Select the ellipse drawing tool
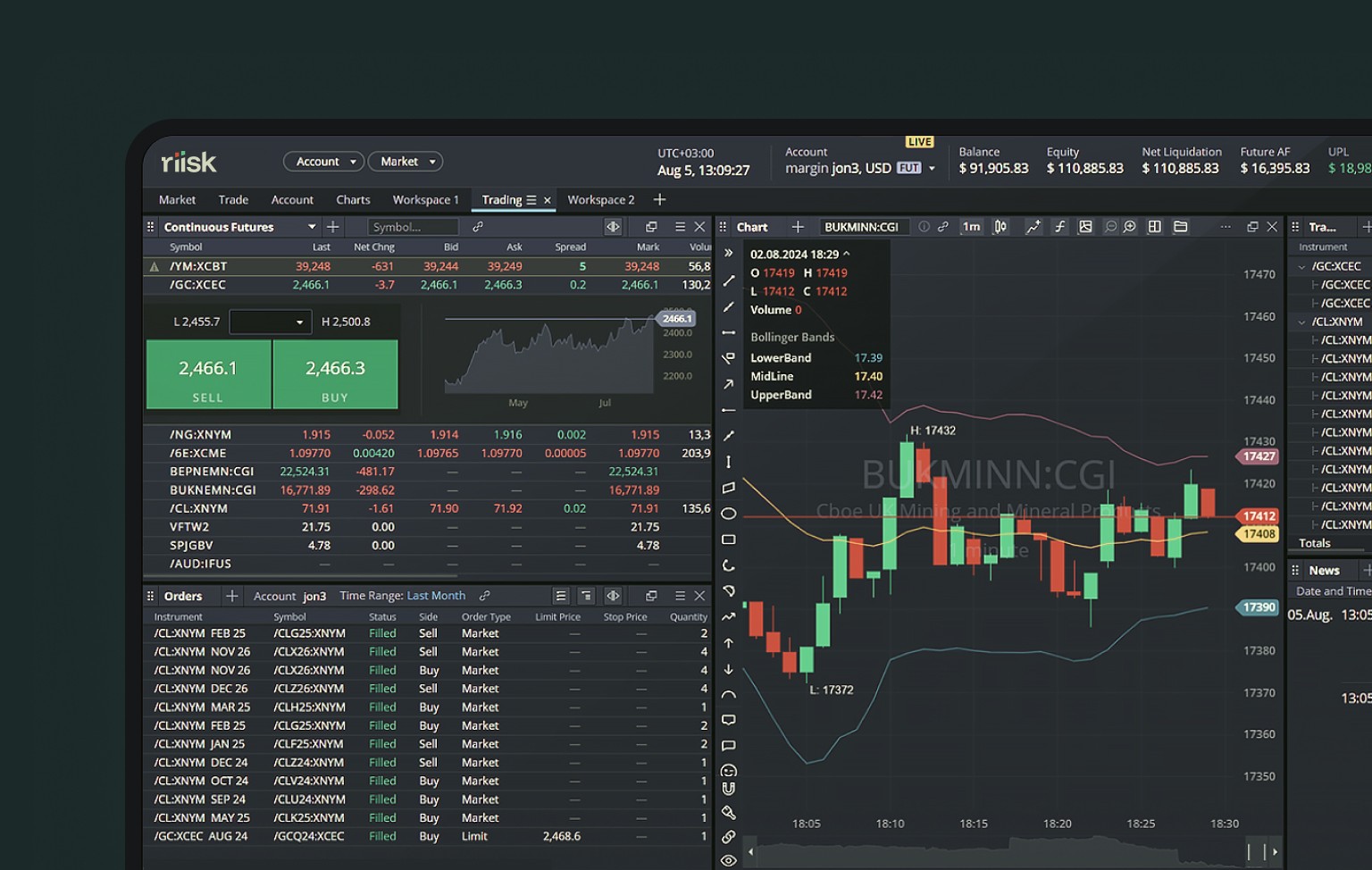 729,514
